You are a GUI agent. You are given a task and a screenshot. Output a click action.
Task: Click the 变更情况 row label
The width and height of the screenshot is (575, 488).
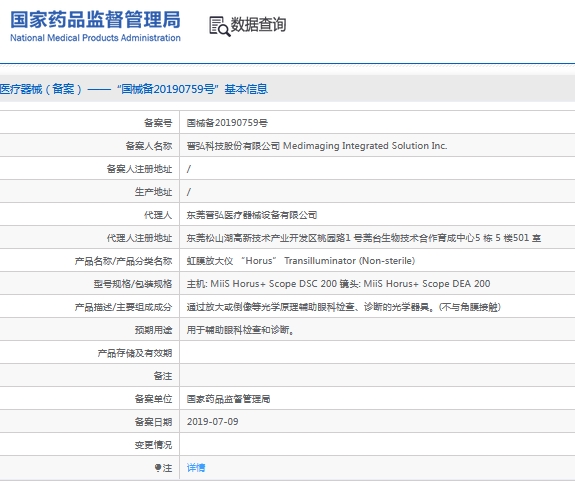coord(153,445)
